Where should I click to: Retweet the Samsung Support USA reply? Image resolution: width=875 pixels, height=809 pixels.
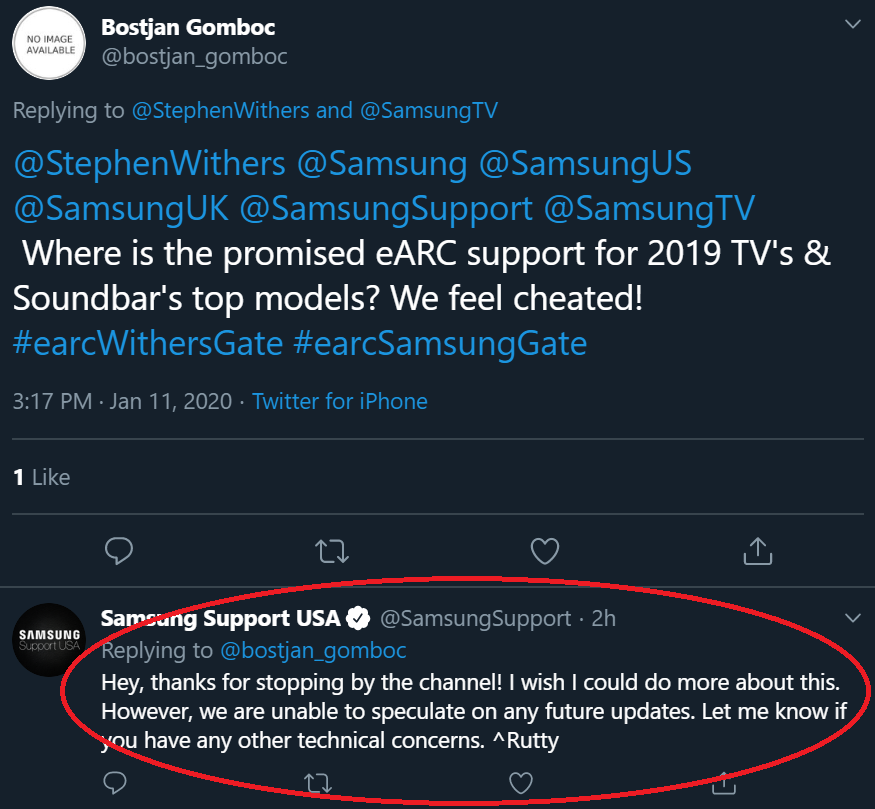point(317,780)
